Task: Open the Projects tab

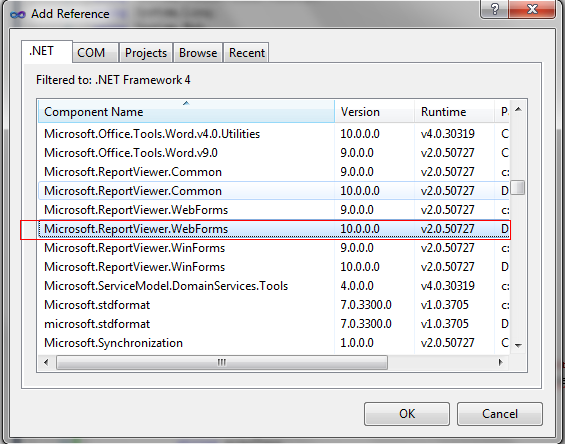Action: click(x=146, y=53)
